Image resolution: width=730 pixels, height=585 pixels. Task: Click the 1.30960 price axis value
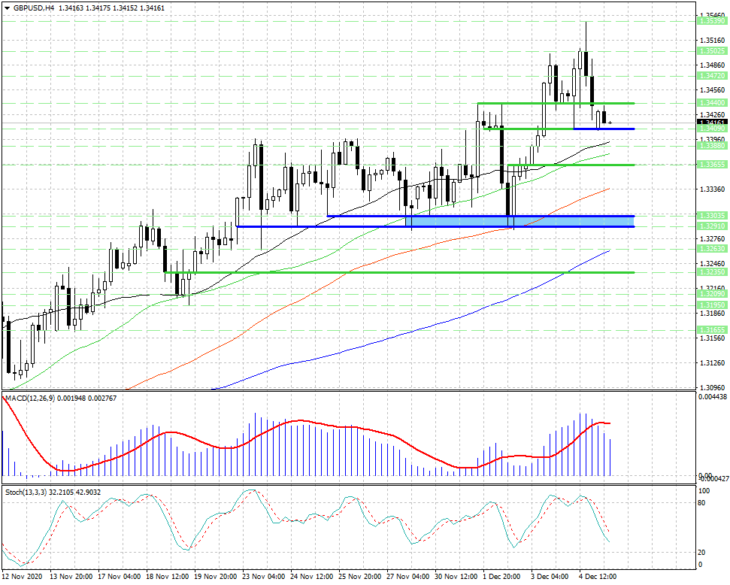pyautogui.click(x=712, y=387)
